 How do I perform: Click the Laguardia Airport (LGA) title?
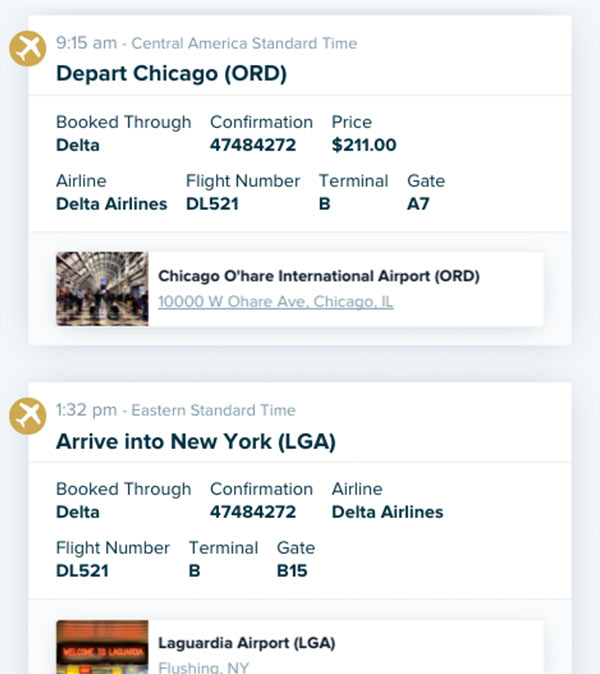pos(247,643)
